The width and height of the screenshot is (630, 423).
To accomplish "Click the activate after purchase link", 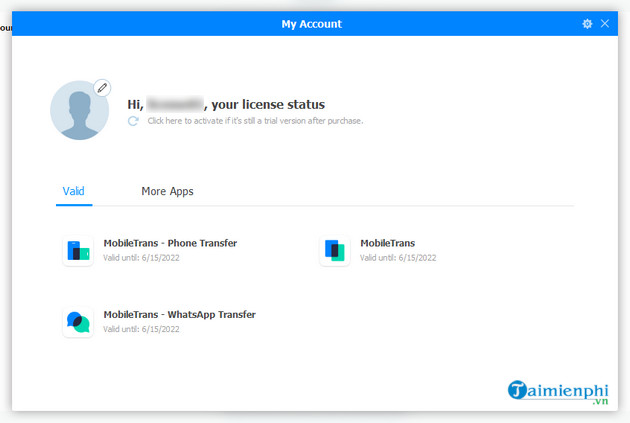I will pyautogui.click(x=255, y=121).
